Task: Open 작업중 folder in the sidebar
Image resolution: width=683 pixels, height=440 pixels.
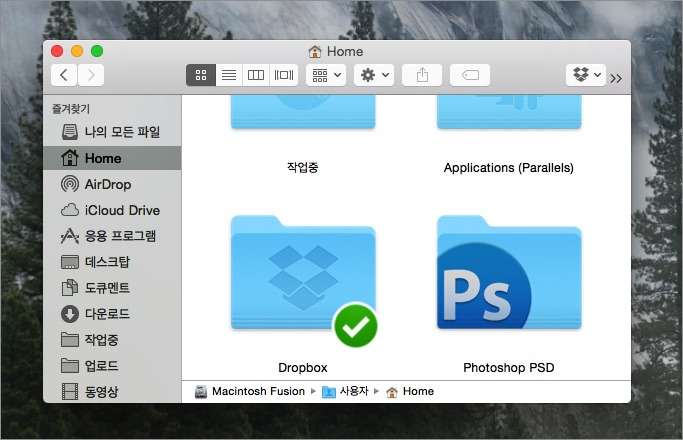Action: click(112, 340)
